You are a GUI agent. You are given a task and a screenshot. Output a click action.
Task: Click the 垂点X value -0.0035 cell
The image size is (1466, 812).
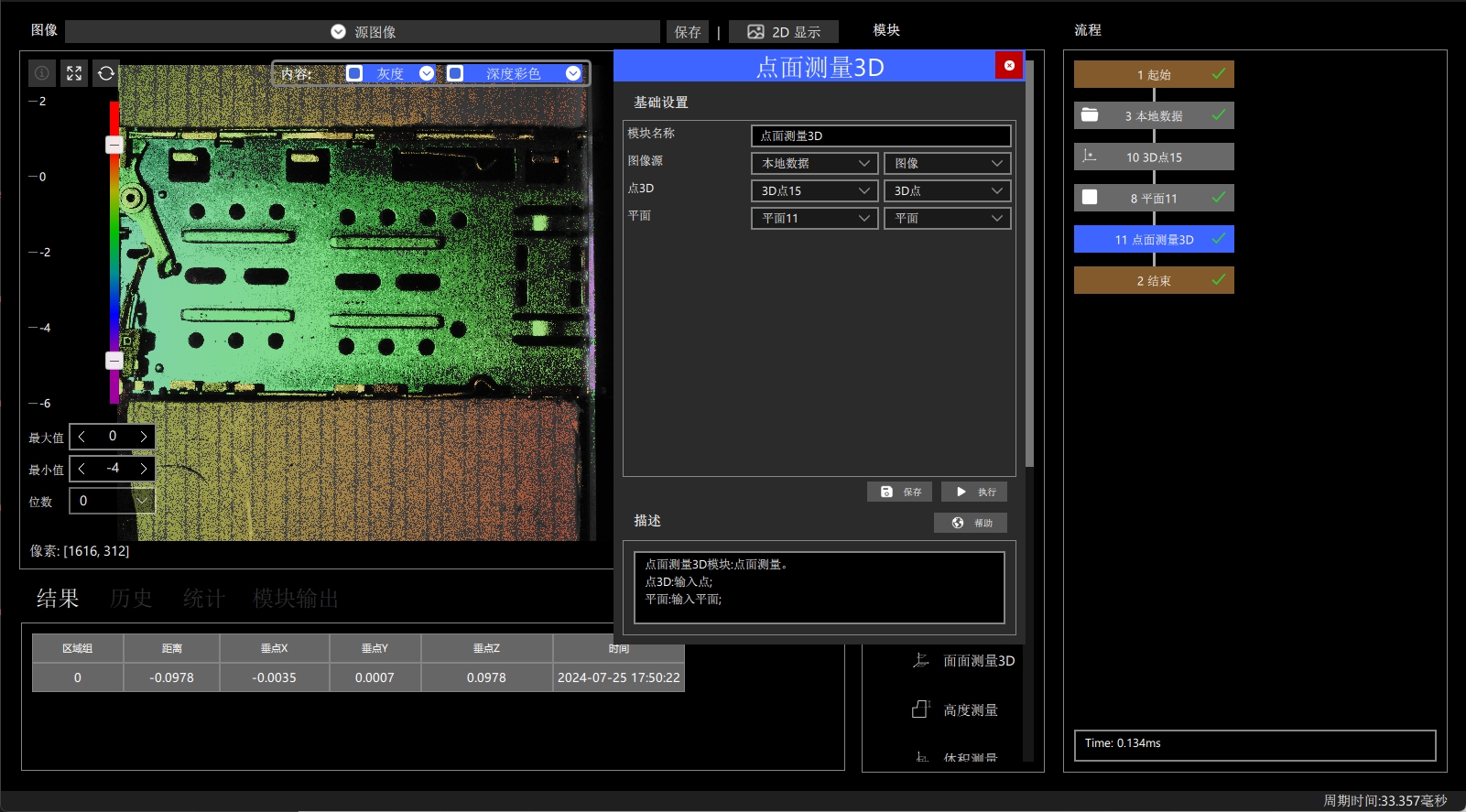coord(275,677)
